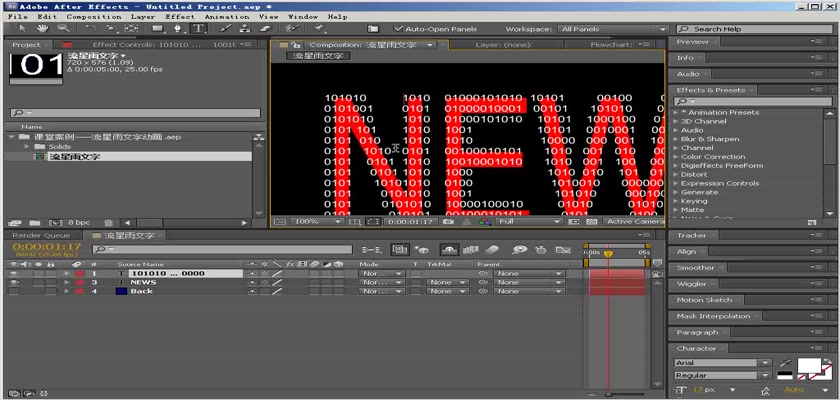This screenshot has width=840, height=400.
Task: Click the Active Camera view button
Action: point(634,221)
